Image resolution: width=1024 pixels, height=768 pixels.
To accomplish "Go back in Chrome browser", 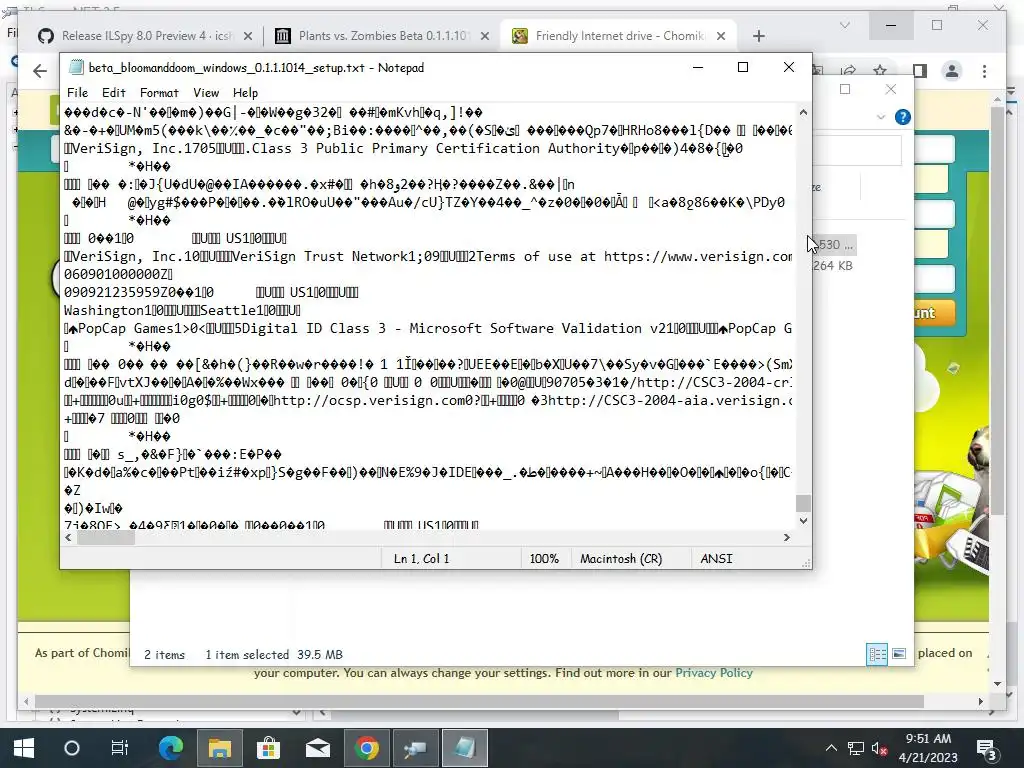I will click(40, 71).
